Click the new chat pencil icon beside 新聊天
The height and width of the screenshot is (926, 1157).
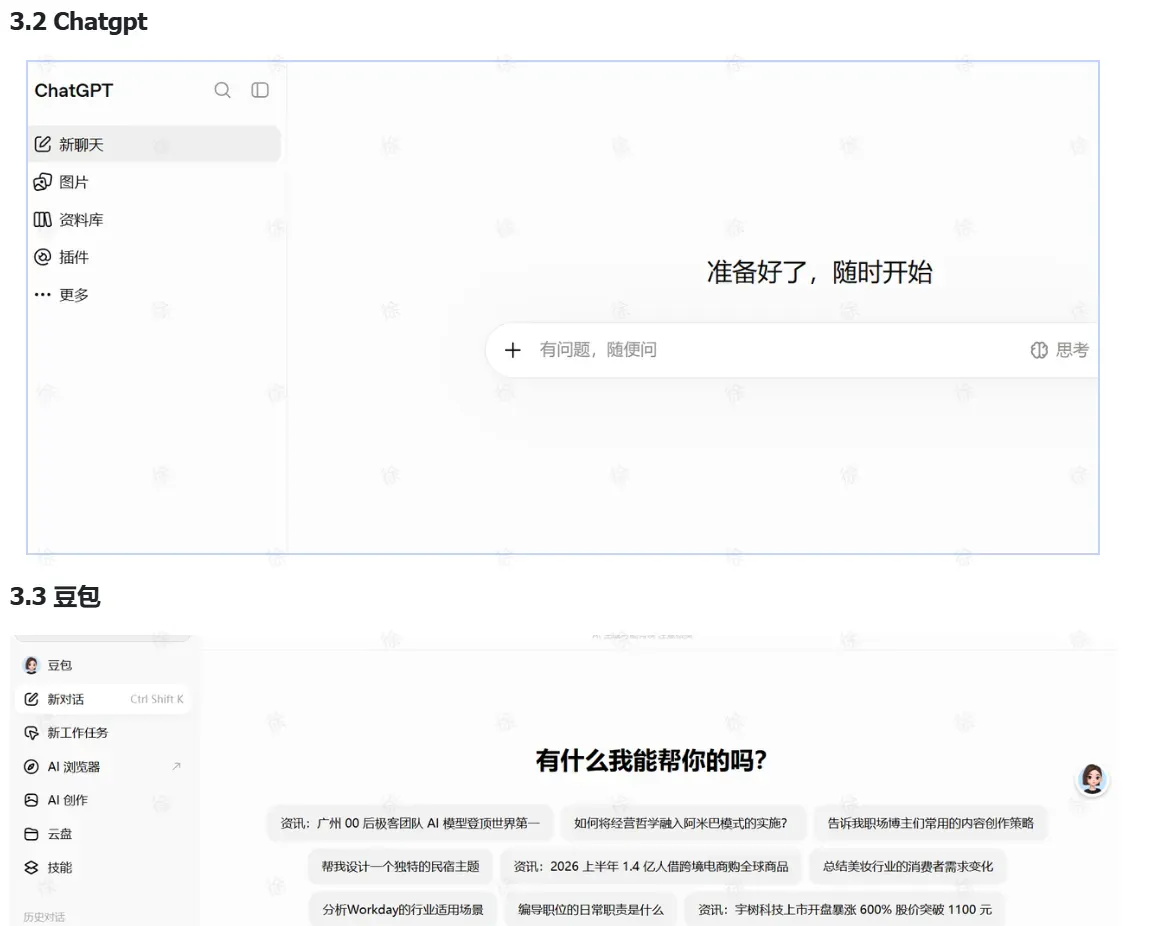click(43, 144)
